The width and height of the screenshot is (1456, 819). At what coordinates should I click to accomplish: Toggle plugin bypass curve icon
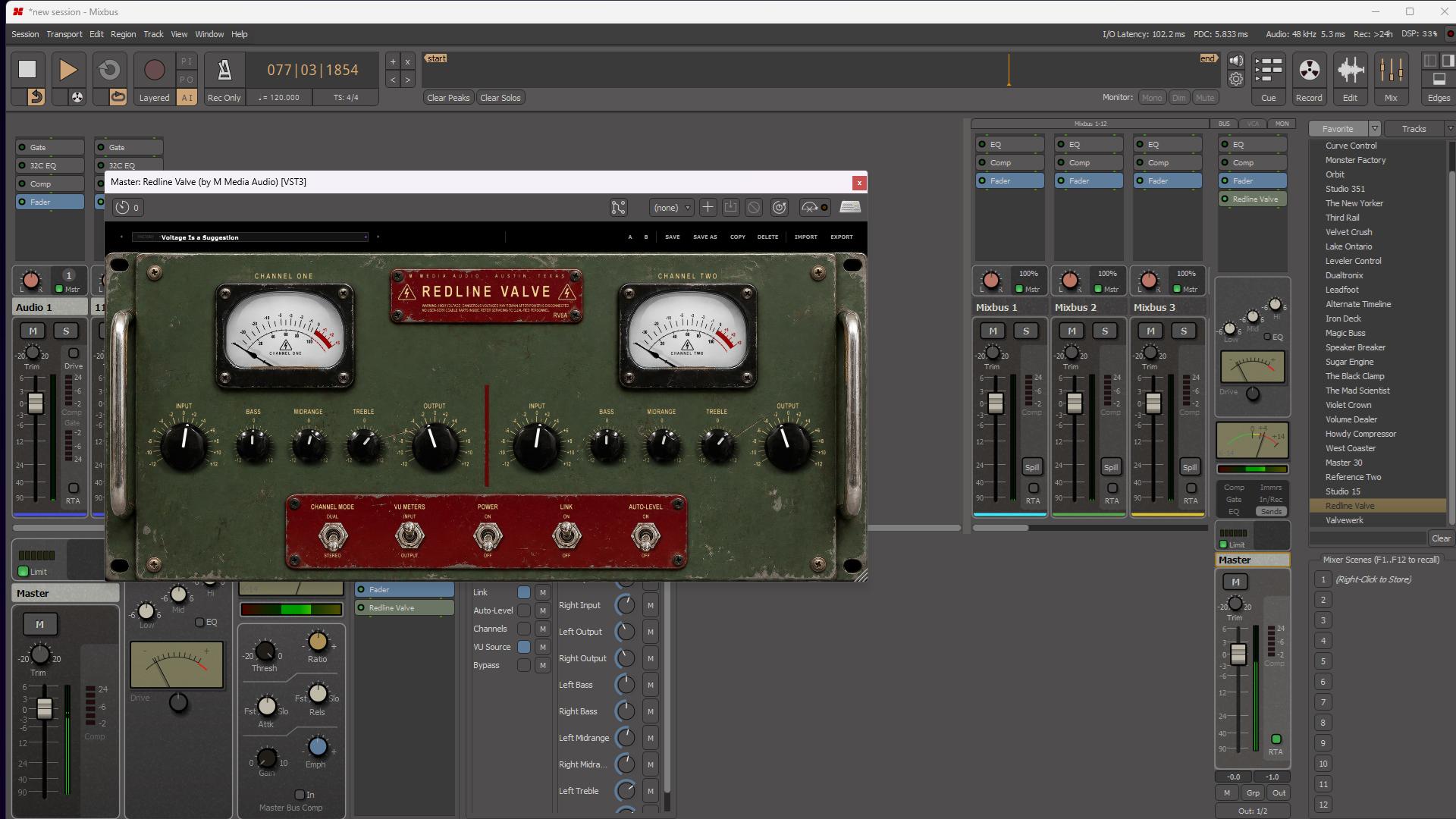tap(815, 207)
